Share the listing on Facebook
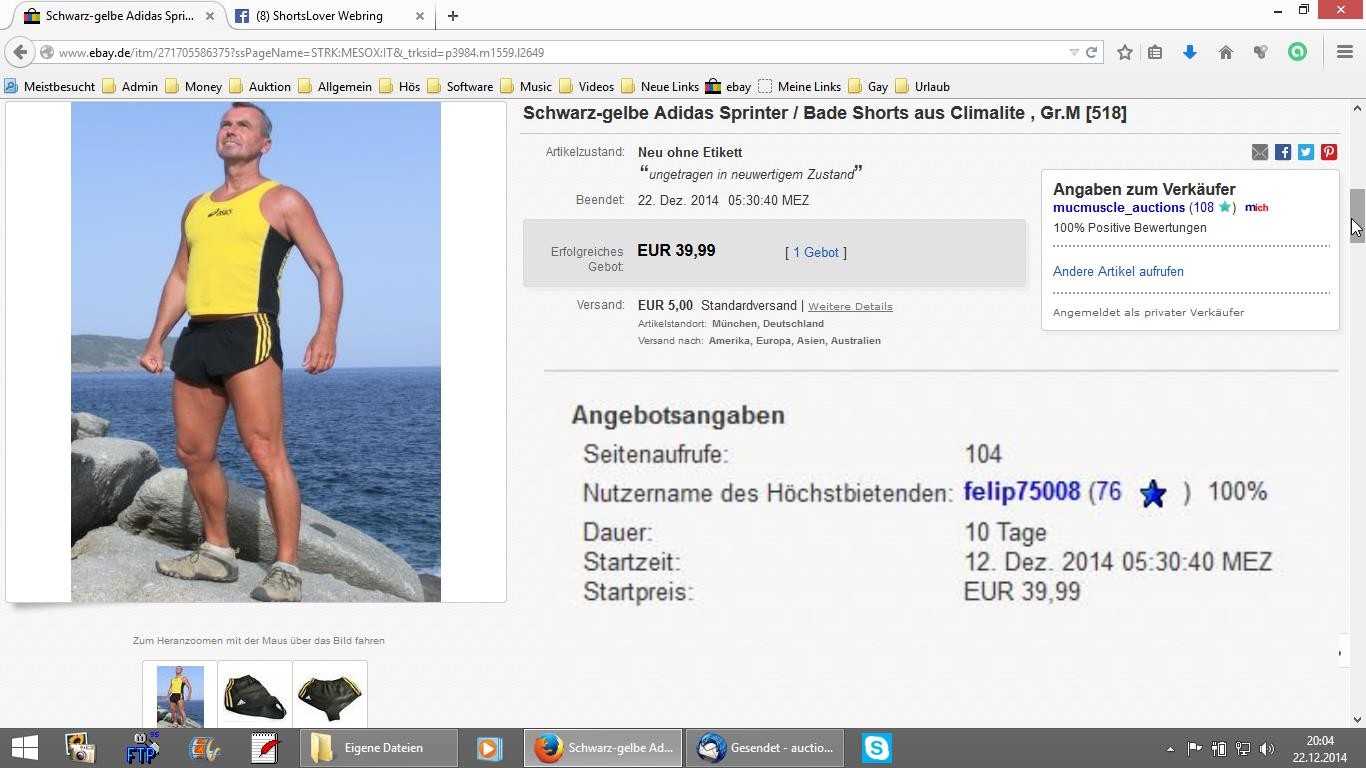This screenshot has height=768, width=1366. click(1283, 152)
